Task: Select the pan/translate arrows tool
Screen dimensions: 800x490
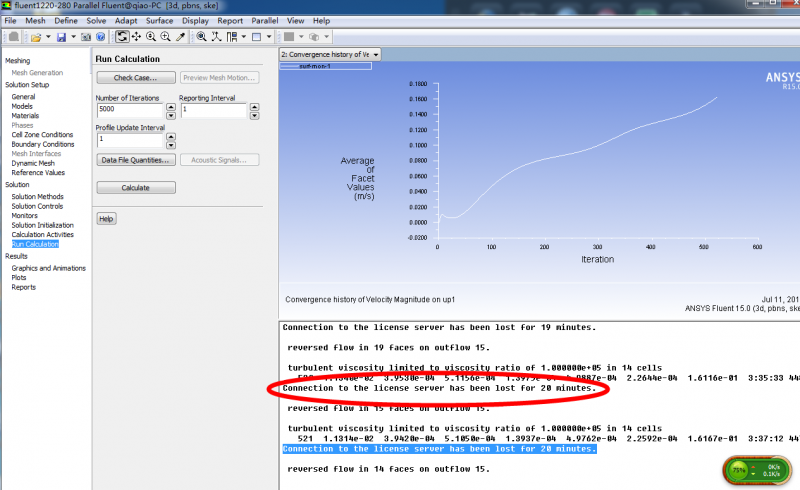Action: (136, 37)
